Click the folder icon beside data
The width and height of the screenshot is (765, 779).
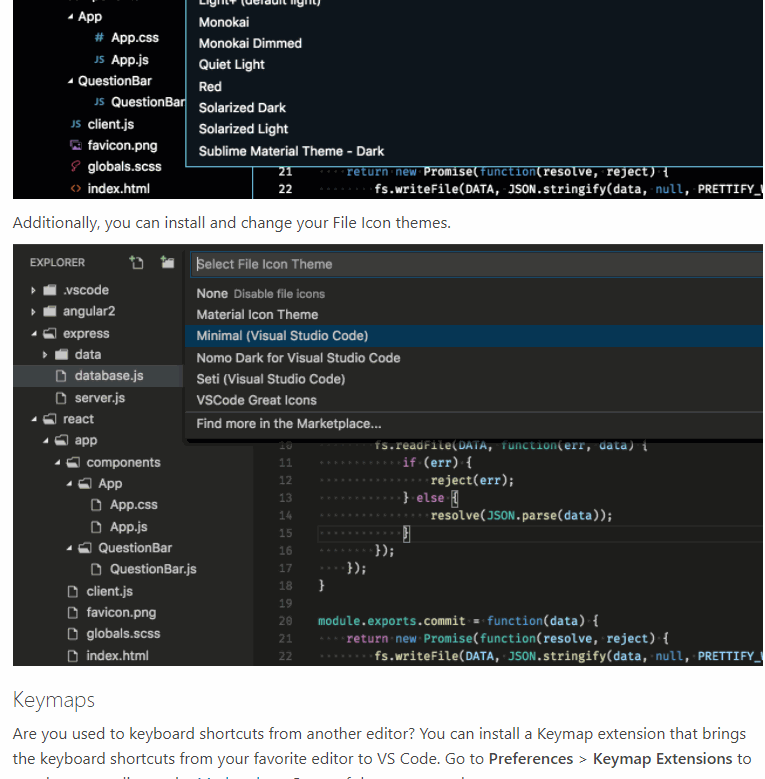coord(62,354)
